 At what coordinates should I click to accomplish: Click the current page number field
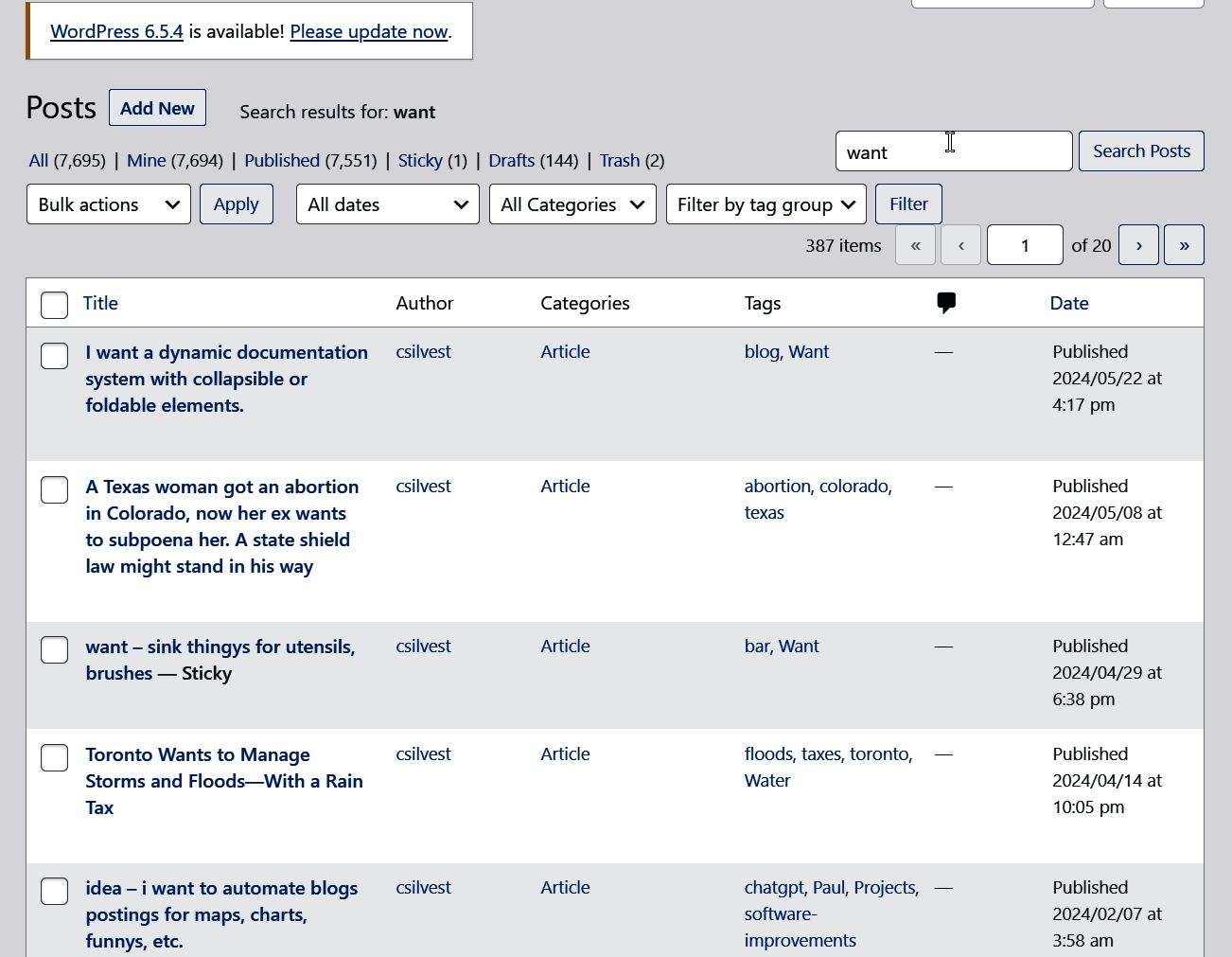coord(1024,245)
